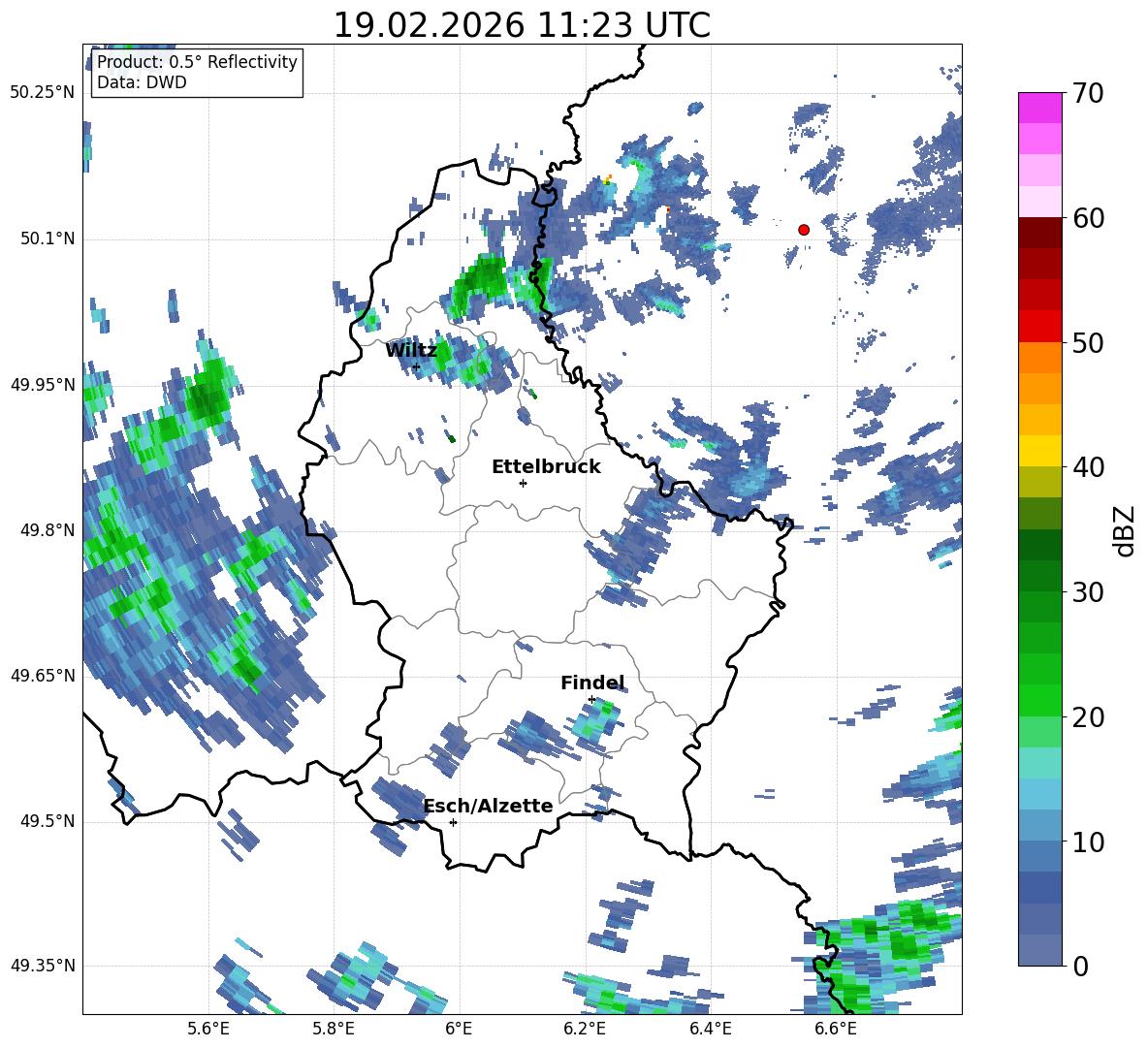Click the Findel station cross marker
Screen dimensions: 1148x1048
[591, 700]
